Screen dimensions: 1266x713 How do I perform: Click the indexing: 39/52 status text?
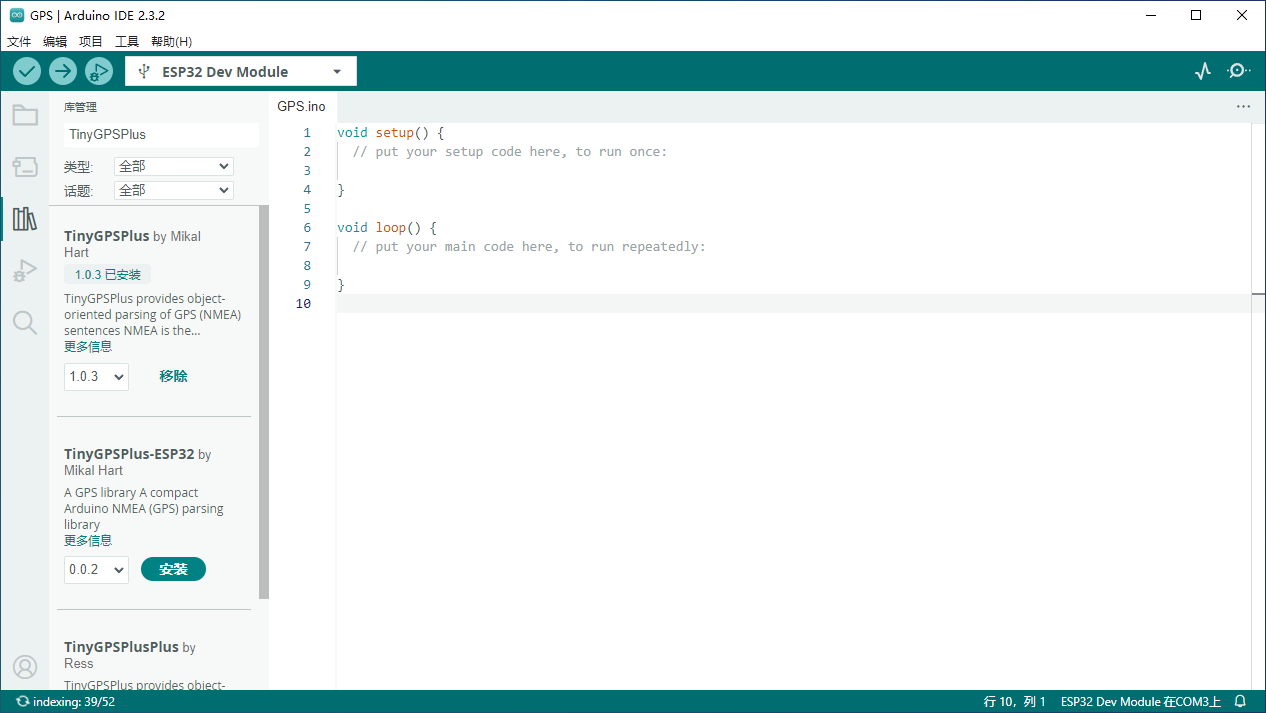click(74, 702)
